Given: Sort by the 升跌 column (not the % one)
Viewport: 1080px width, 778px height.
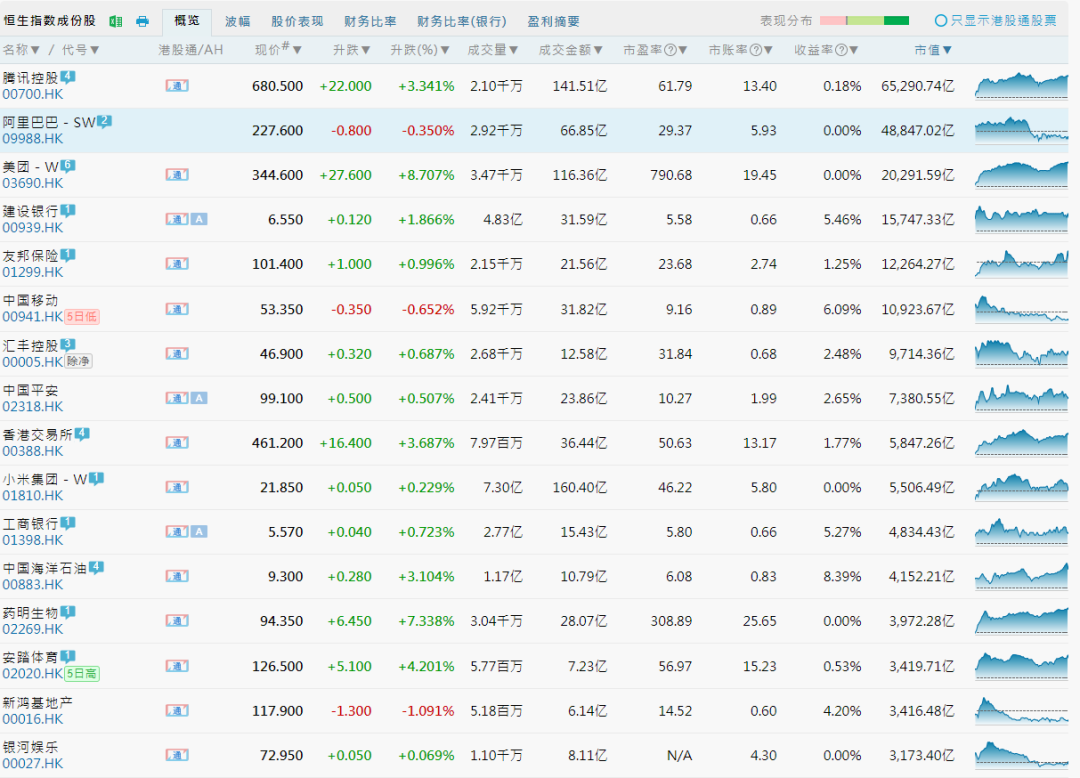Looking at the screenshot, I should [351, 50].
